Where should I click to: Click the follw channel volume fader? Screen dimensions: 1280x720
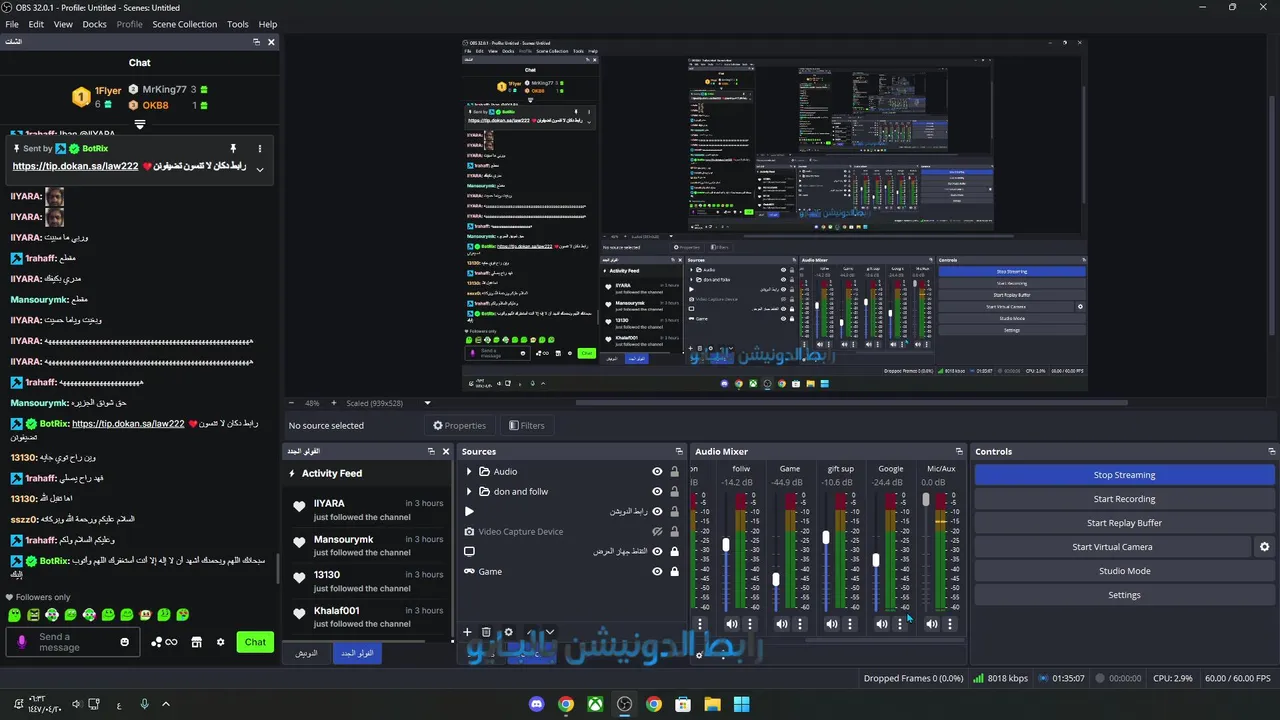(x=726, y=545)
